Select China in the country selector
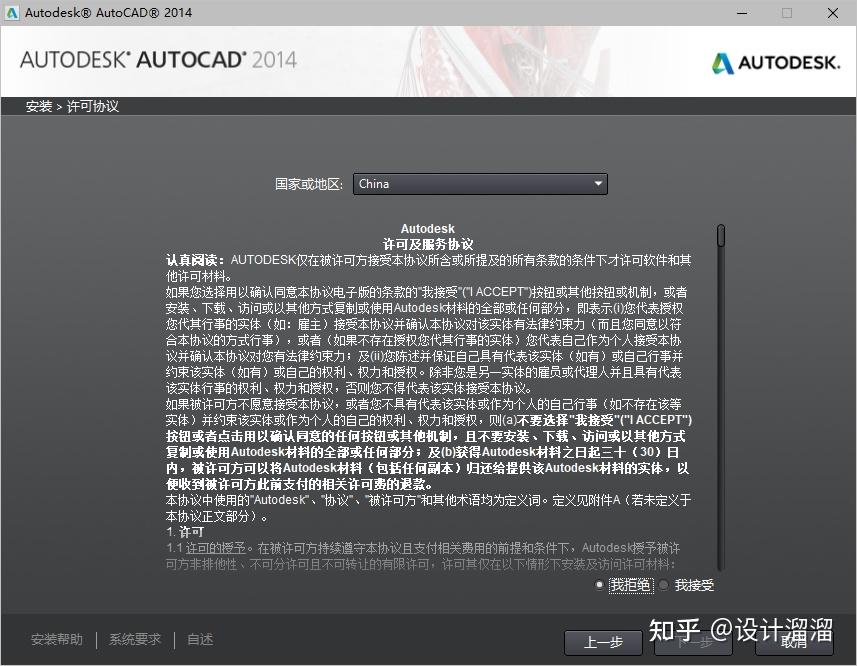Viewport: 857px width, 666px height. [x=480, y=183]
